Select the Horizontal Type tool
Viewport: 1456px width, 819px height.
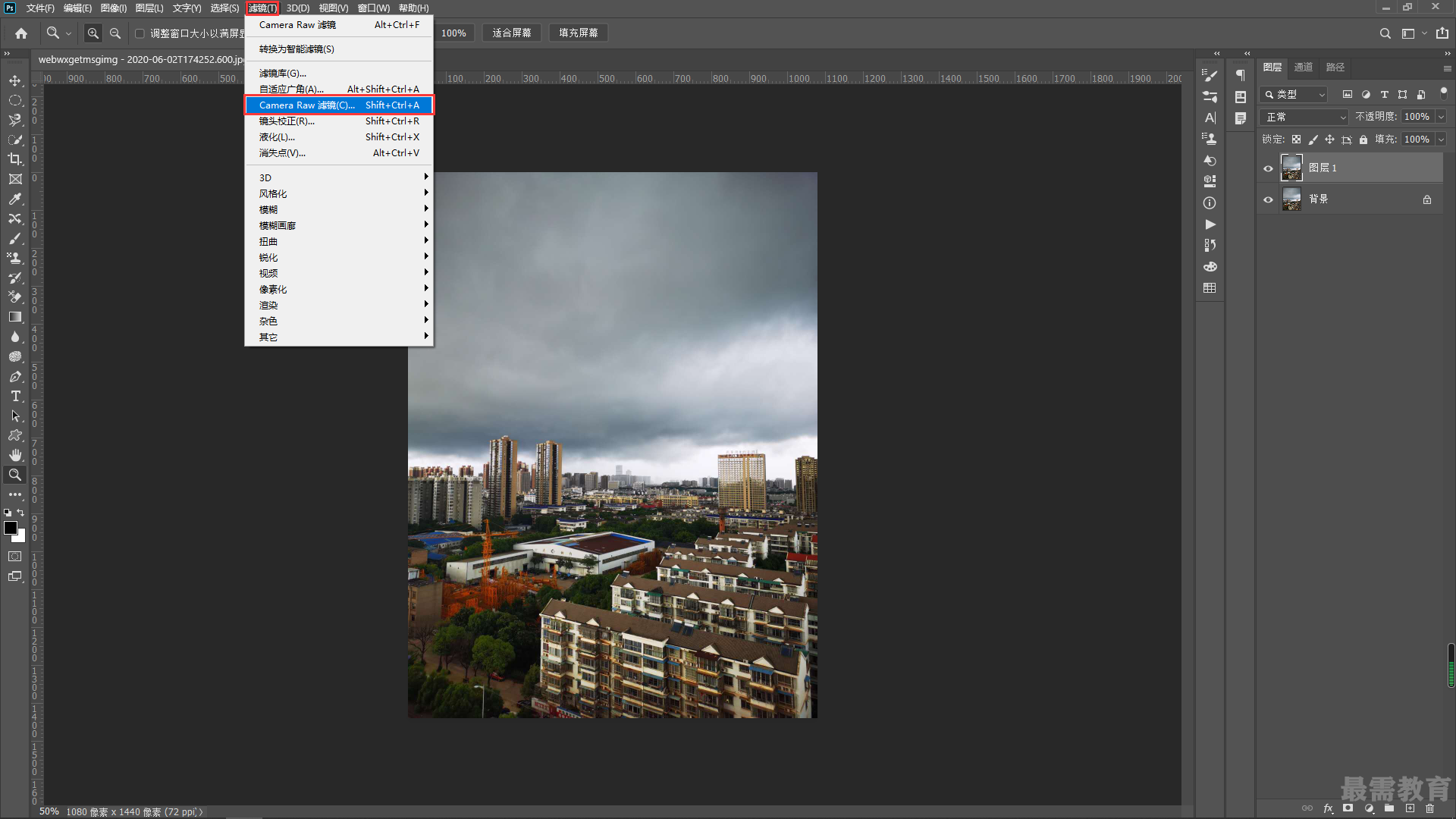(x=15, y=396)
